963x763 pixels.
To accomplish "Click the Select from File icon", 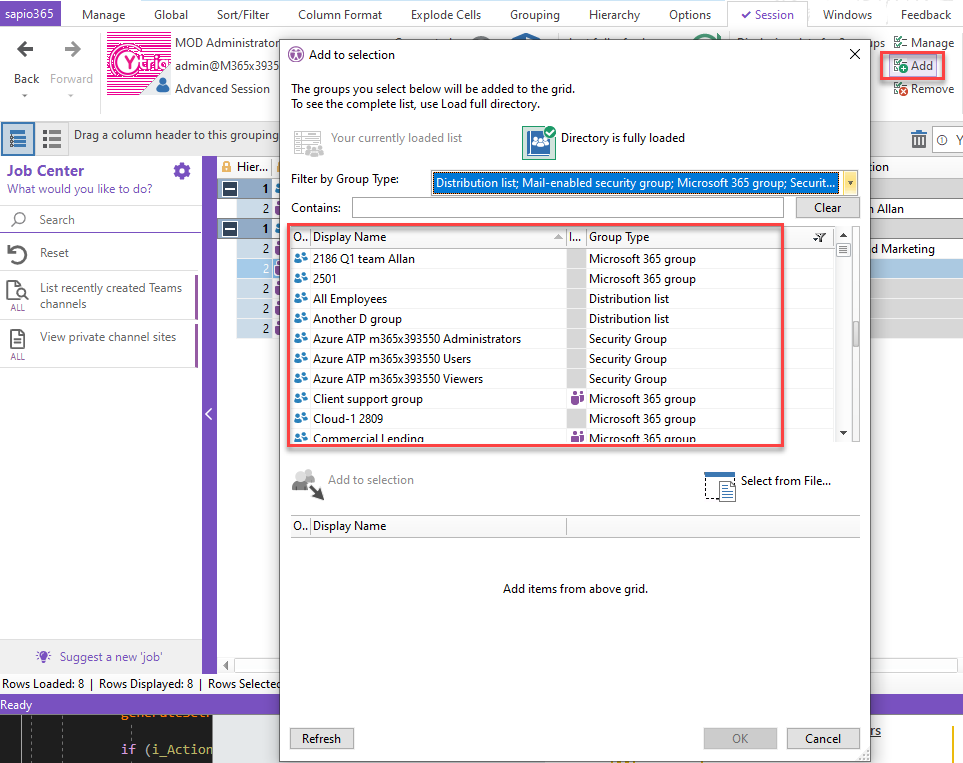I will [x=720, y=485].
